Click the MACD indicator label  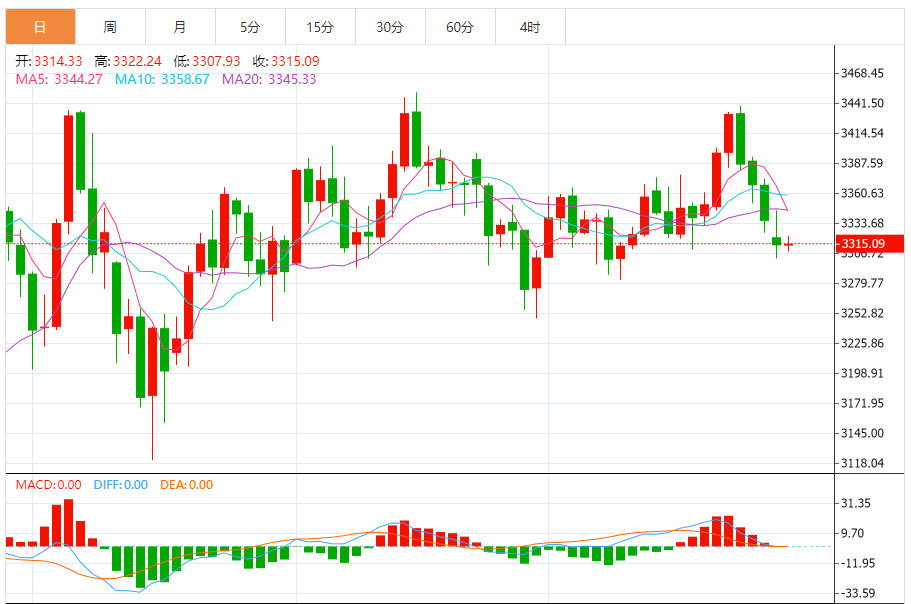[x=48, y=484]
